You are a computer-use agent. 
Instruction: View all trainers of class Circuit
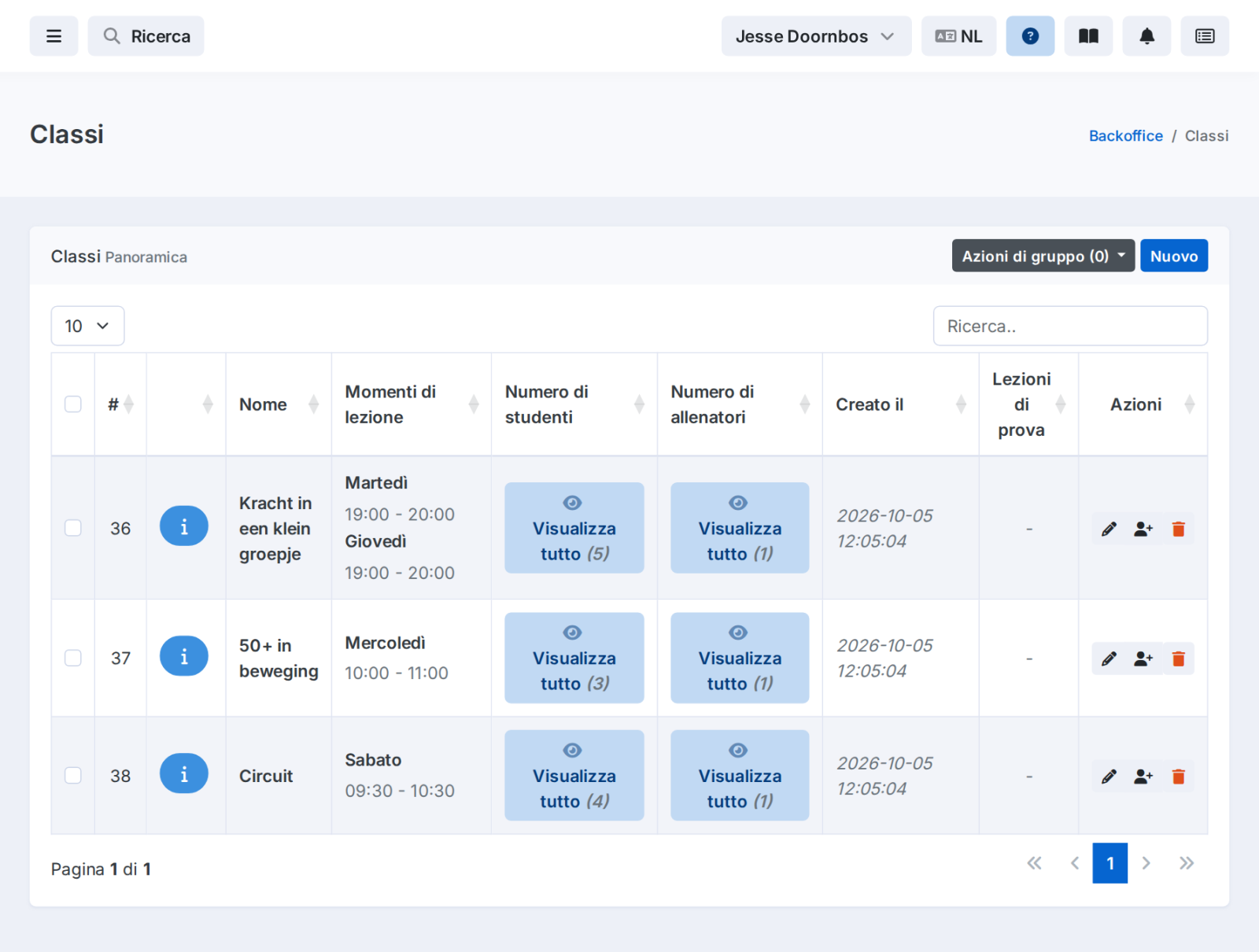click(740, 776)
